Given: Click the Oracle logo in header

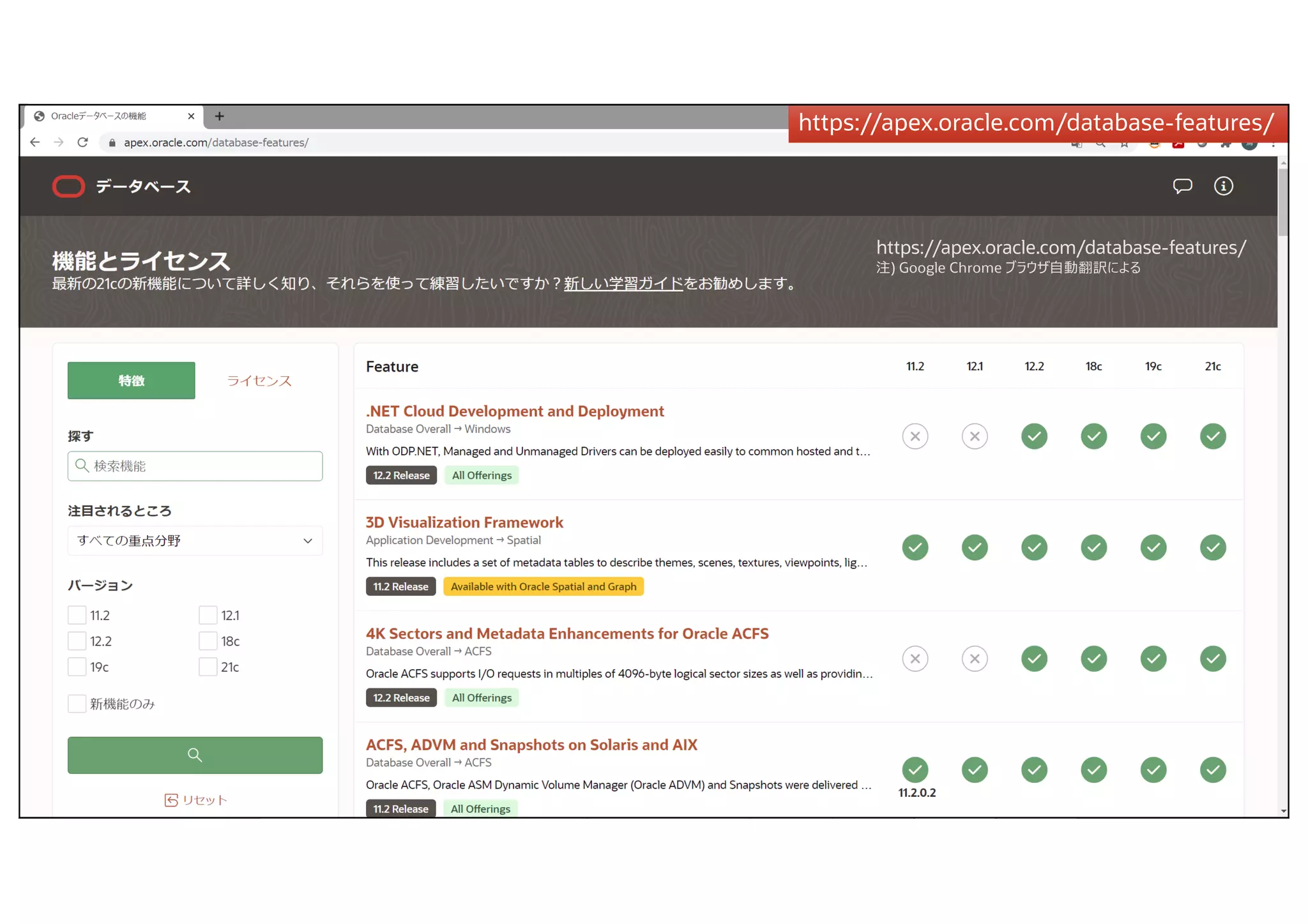Looking at the screenshot, I should point(68,186).
